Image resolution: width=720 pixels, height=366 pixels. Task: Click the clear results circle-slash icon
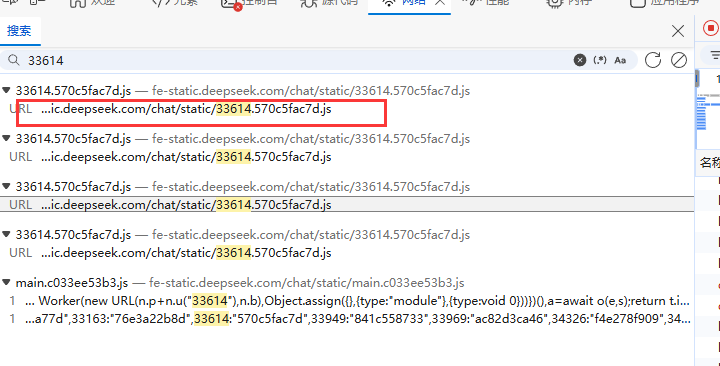point(679,60)
